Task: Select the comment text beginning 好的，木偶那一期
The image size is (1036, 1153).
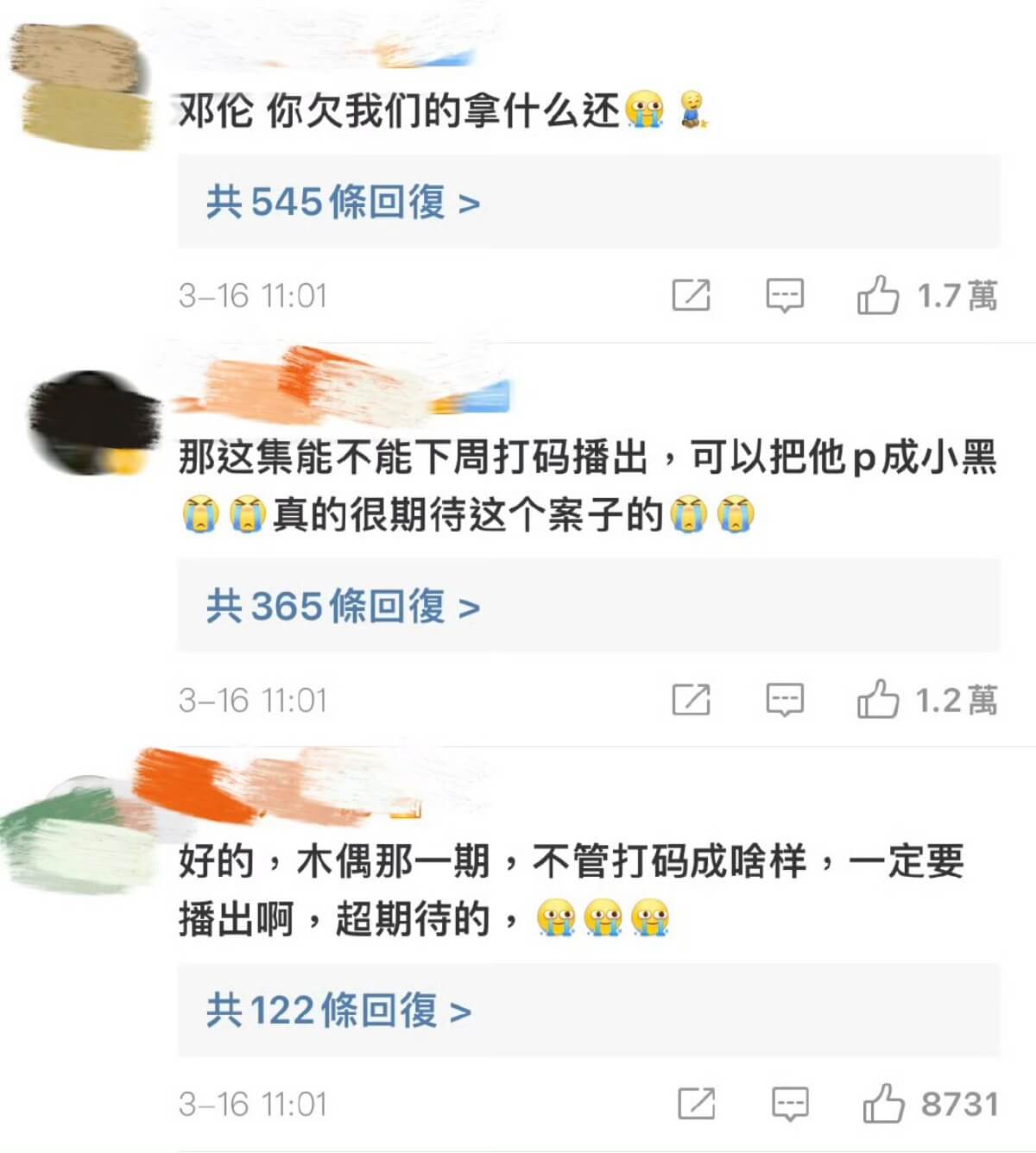Action: [571, 891]
